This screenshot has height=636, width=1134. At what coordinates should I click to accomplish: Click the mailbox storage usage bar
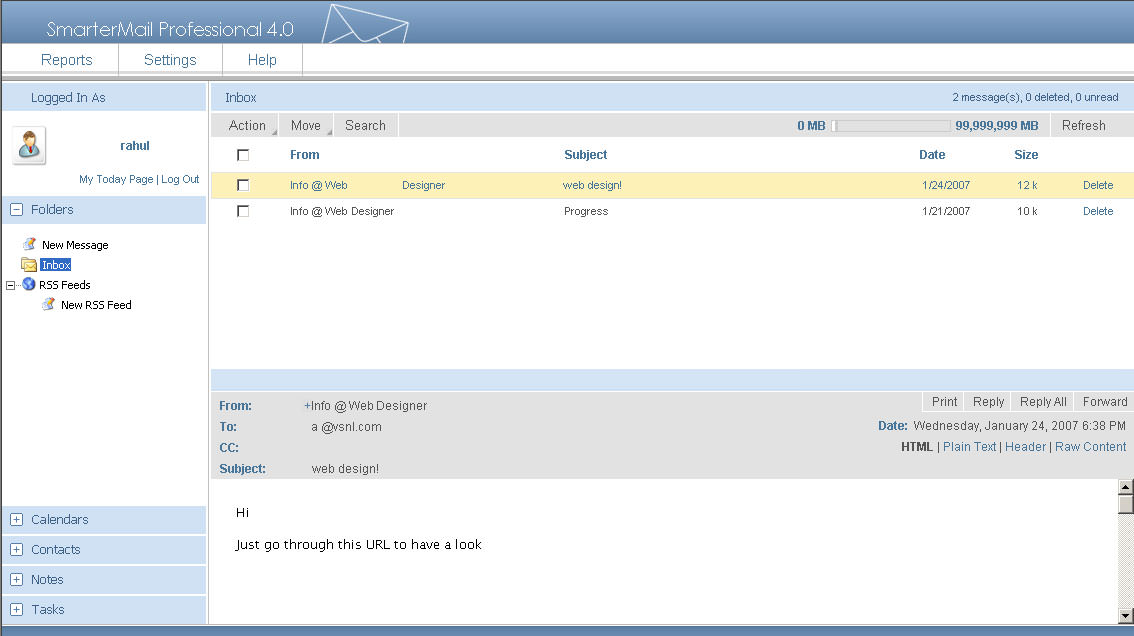coord(889,125)
